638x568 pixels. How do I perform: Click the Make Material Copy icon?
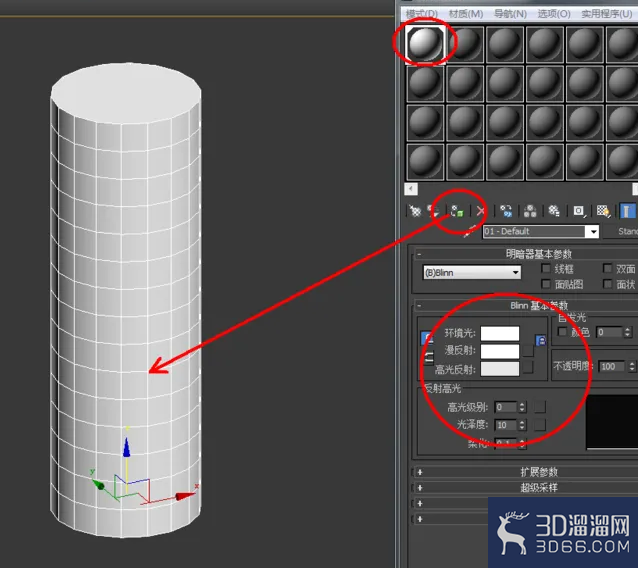pos(506,211)
